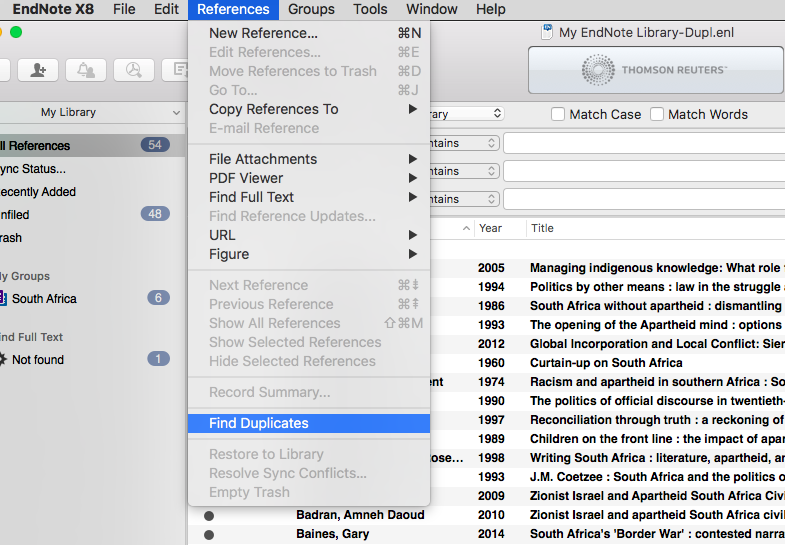
Task: Click the third search text field
Action: point(644,199)
